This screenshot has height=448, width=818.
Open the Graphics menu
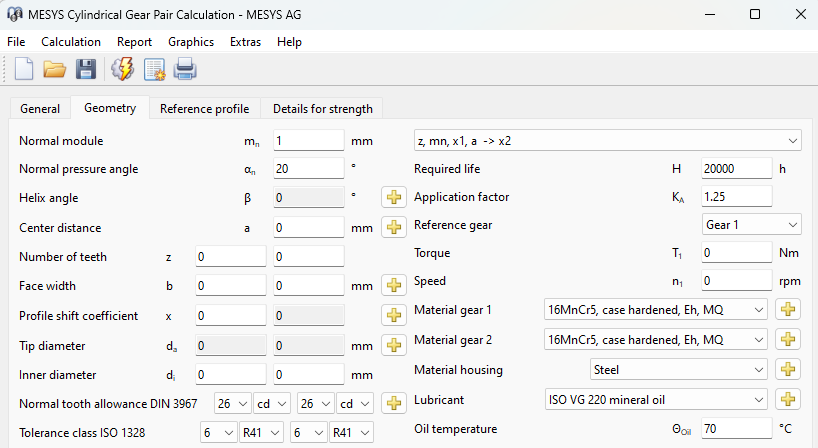pyautogui.click(x=191, y=42)
